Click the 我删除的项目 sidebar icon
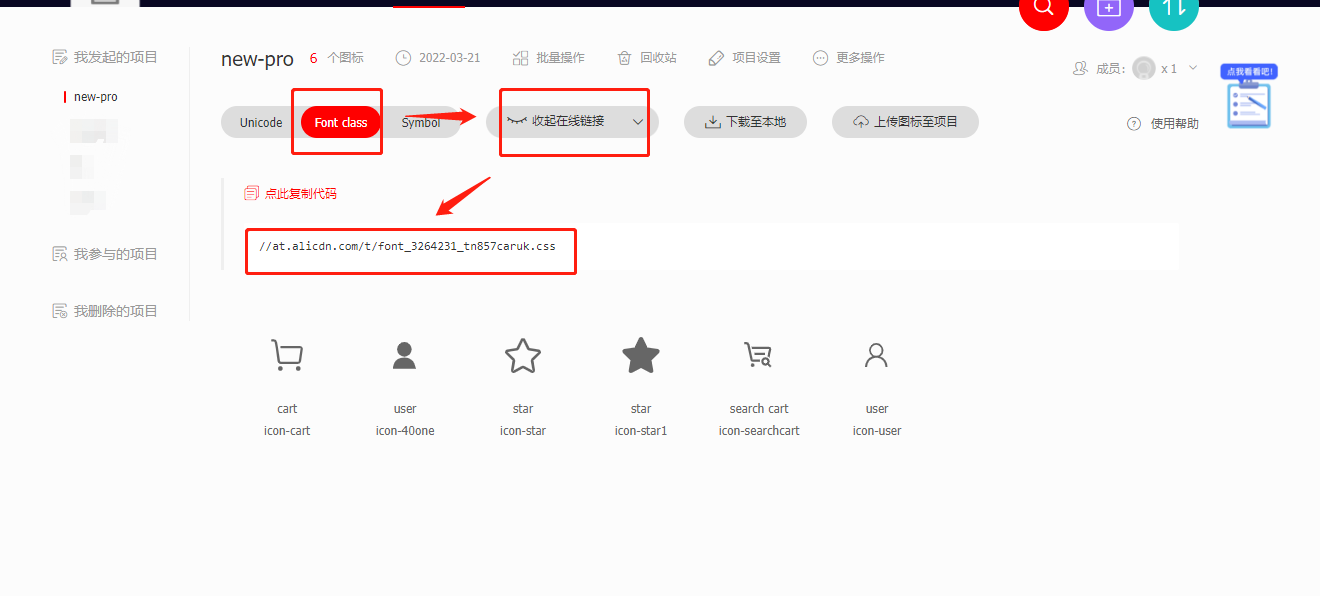 [x=59, y=311]
